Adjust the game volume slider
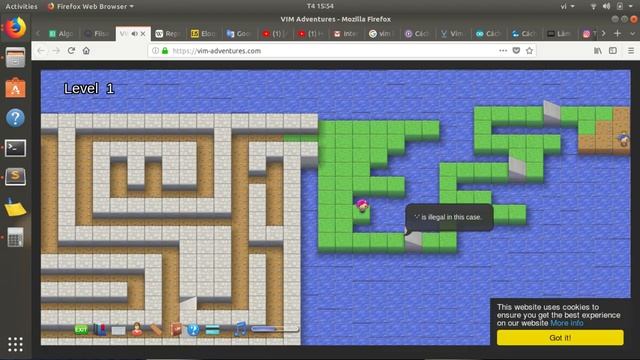Screen dimensions: 640x360 pos(274,329)
